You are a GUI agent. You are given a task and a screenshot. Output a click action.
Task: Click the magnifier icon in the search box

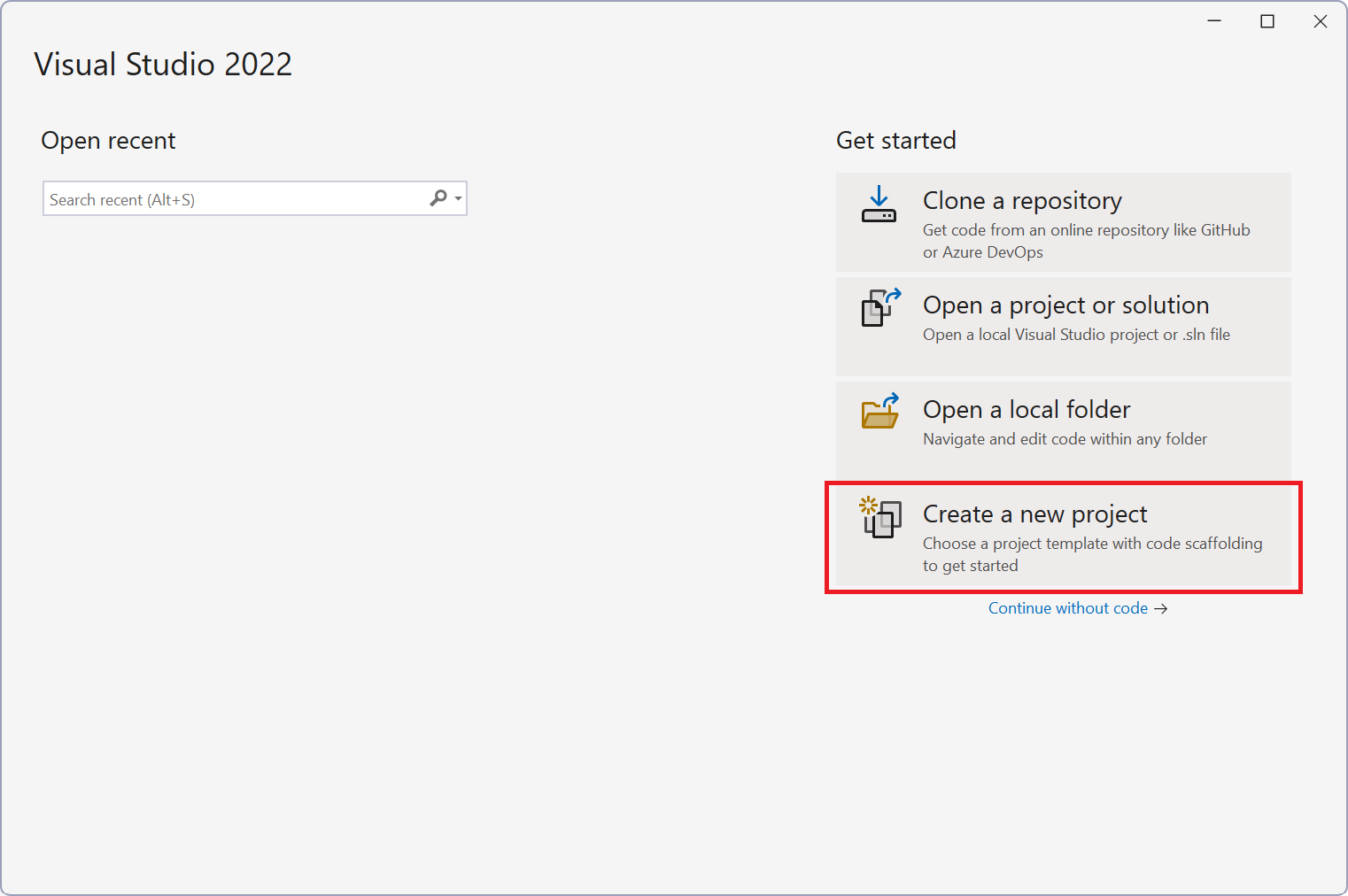[x=437, y=198]
